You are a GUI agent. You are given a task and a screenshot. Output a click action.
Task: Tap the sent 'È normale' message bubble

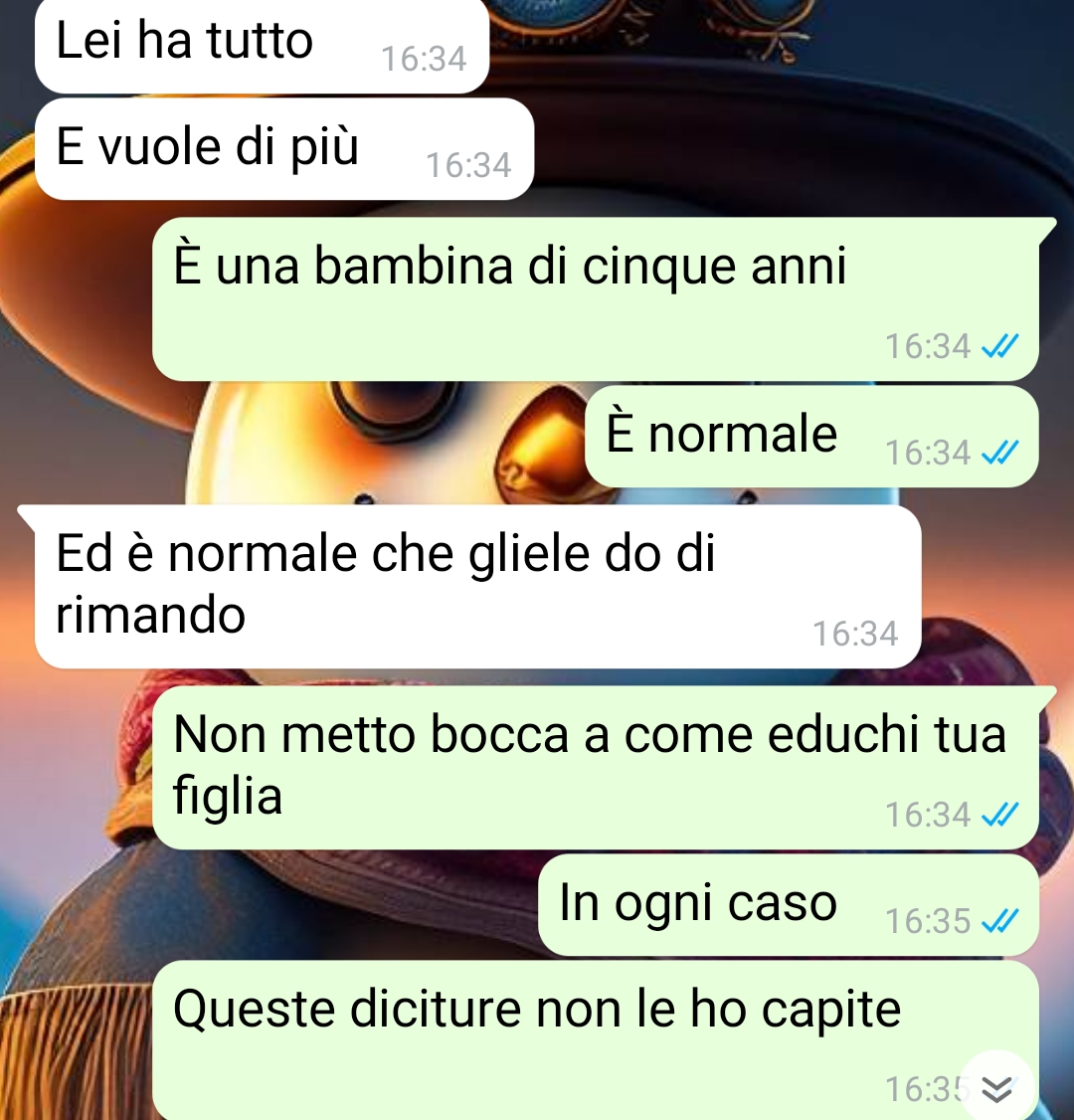coord(811,437)
